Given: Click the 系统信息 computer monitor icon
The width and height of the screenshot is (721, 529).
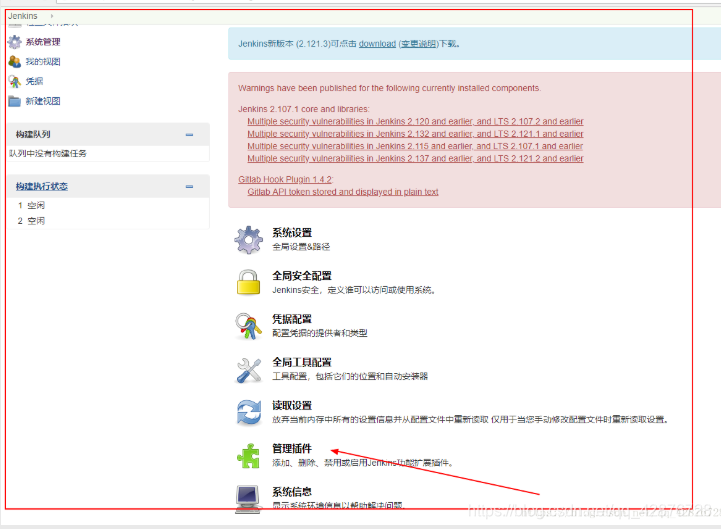Looking at the screenshot, I should (248, 499).
